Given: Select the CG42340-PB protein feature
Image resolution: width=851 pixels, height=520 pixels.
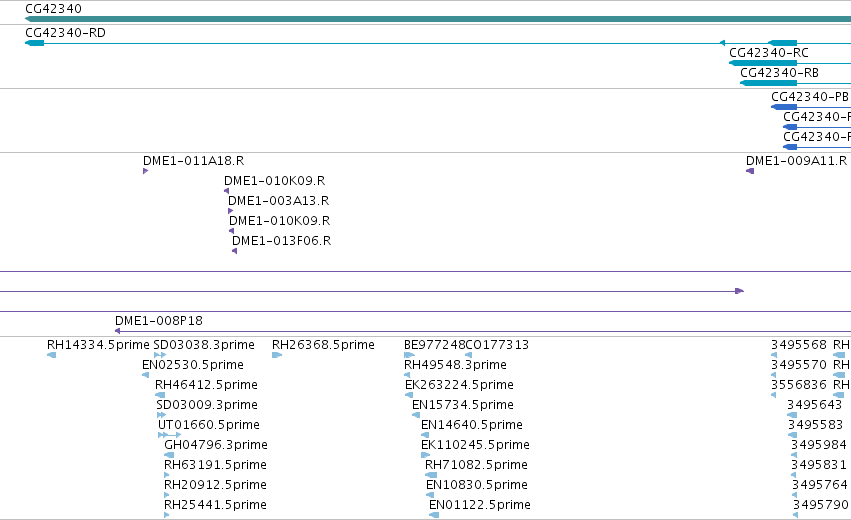Looking at the screenshot, I should point(784,107).
